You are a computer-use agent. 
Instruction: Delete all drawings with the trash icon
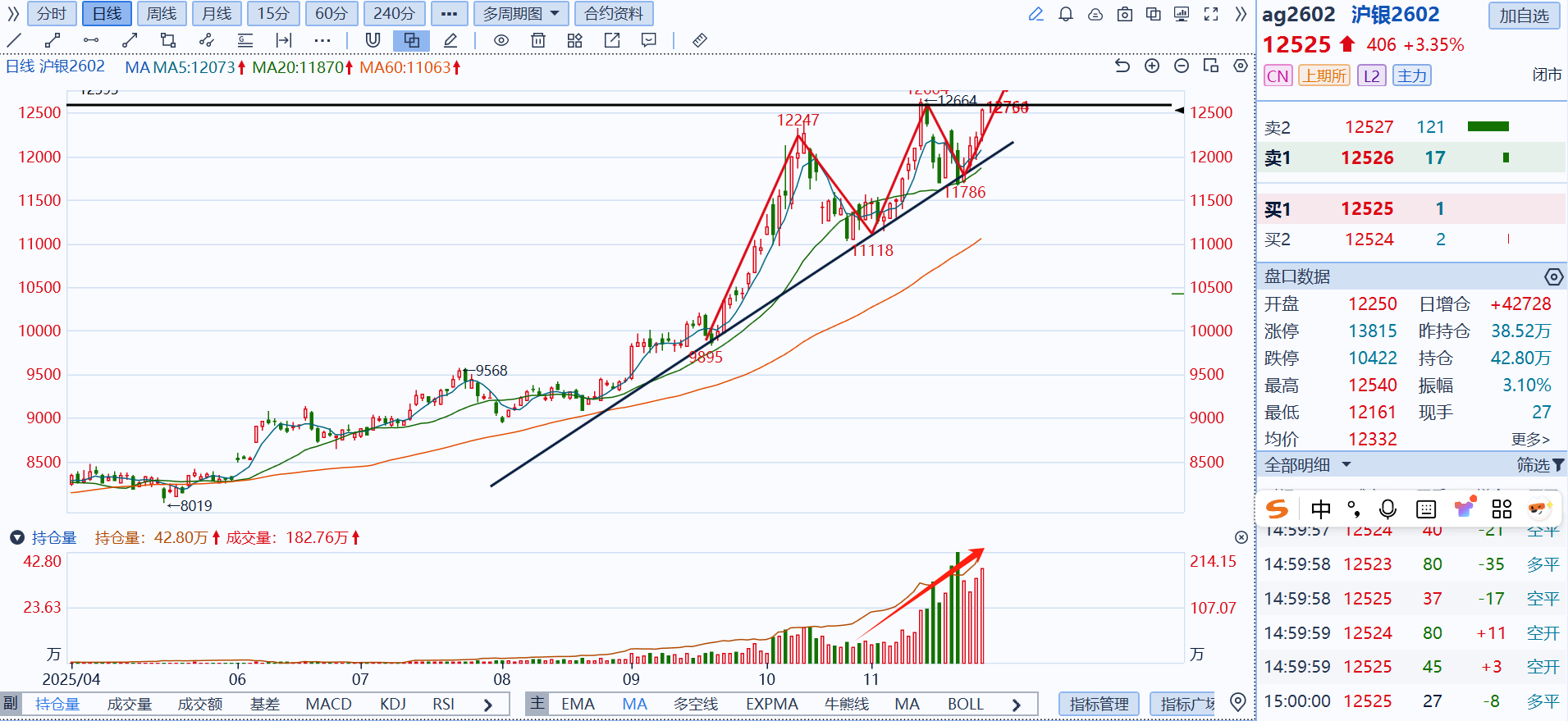[538, 40]
